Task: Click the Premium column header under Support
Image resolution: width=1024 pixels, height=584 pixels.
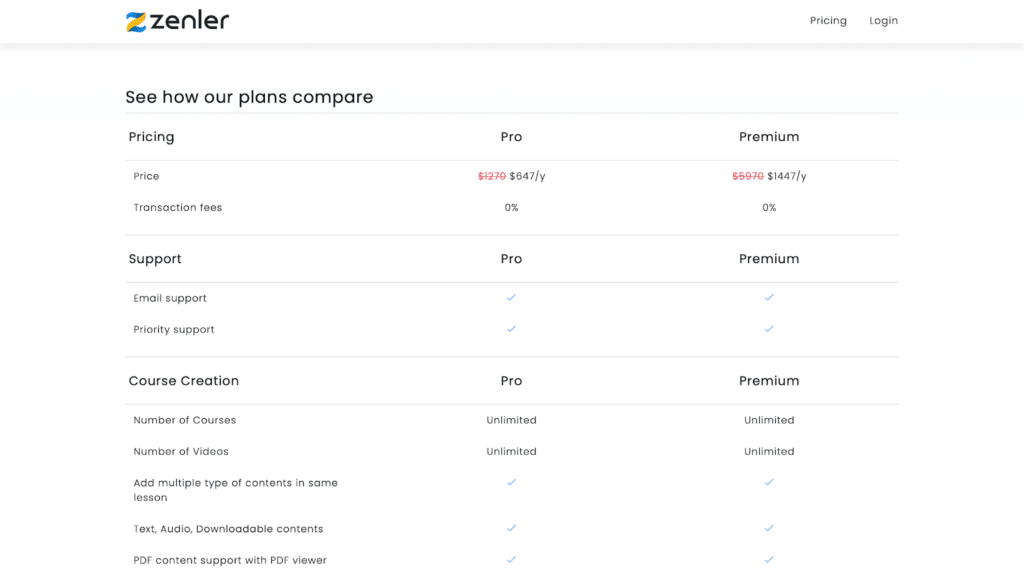Action: (x=769, y=259)
